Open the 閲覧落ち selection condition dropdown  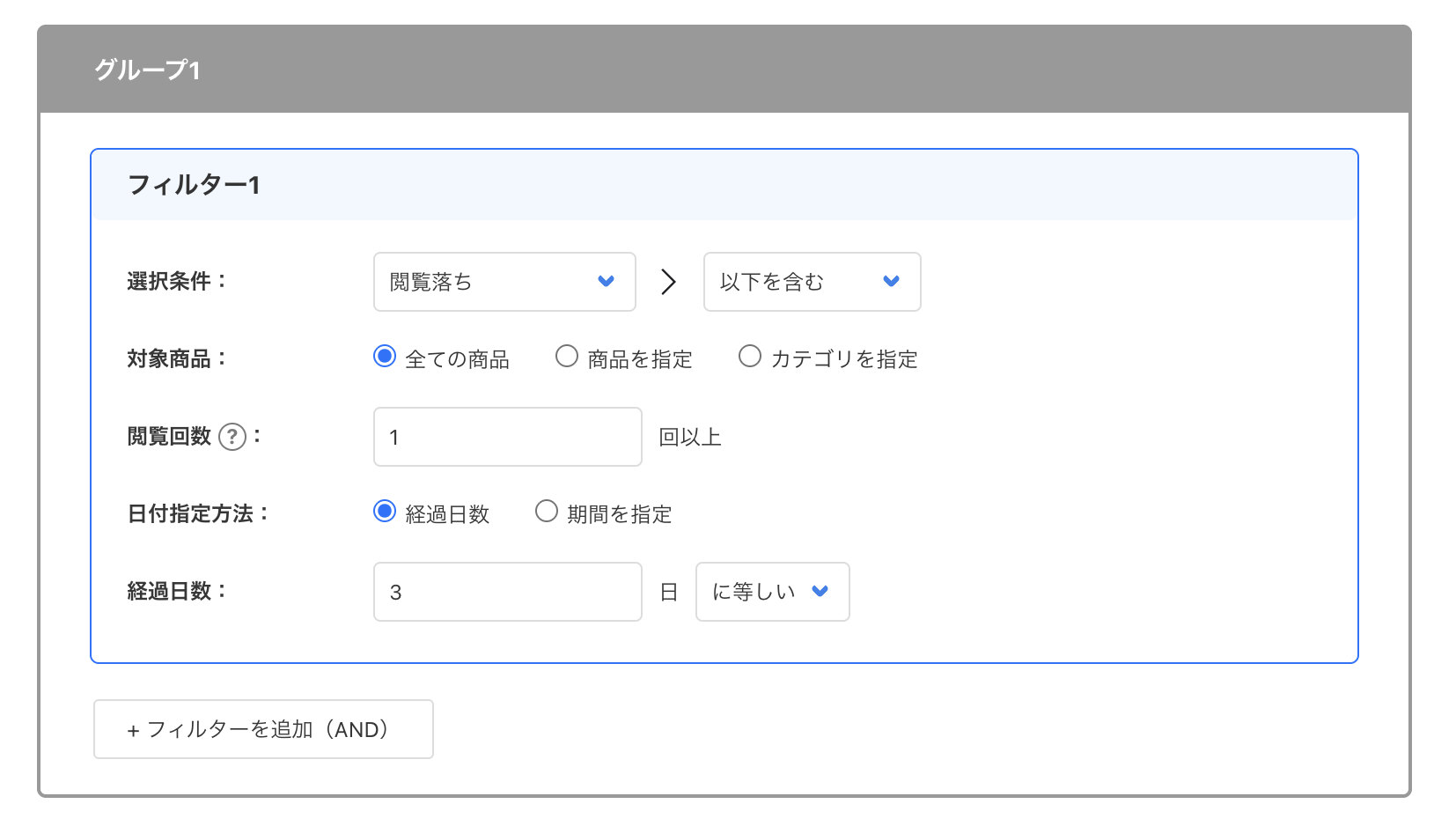504,282
